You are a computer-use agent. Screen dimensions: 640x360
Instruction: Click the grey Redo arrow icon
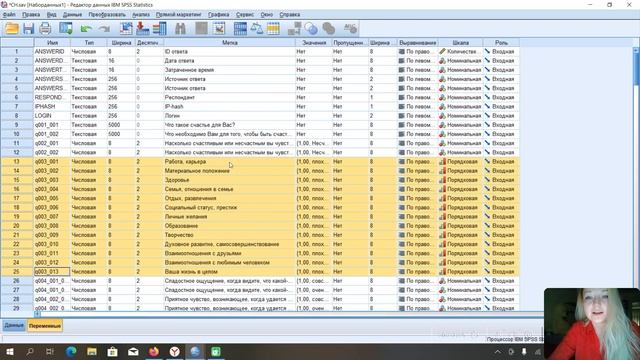(x=104, y=29)
